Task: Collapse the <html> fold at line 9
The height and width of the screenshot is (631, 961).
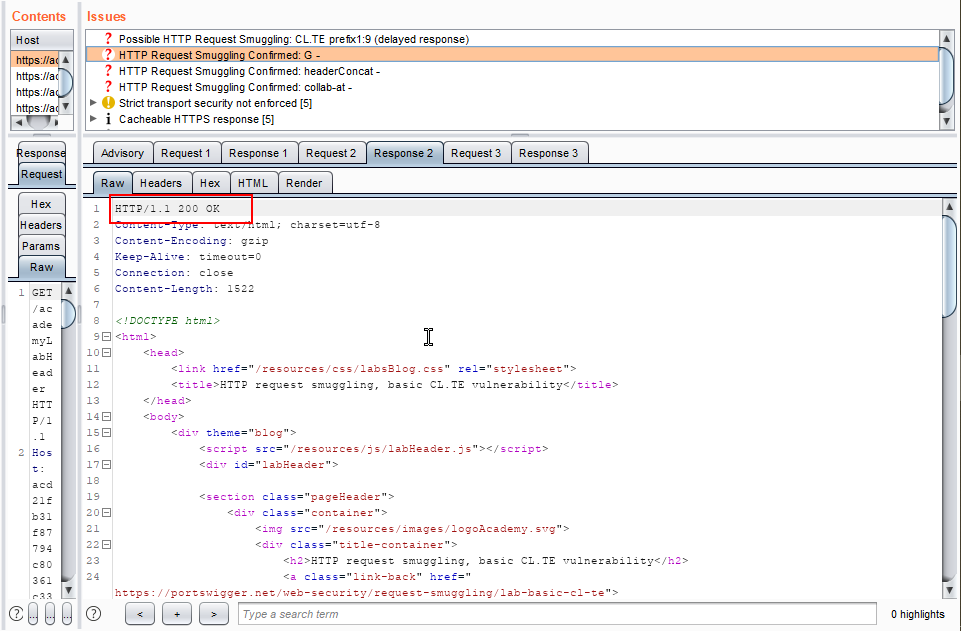Action: point(107,336)
